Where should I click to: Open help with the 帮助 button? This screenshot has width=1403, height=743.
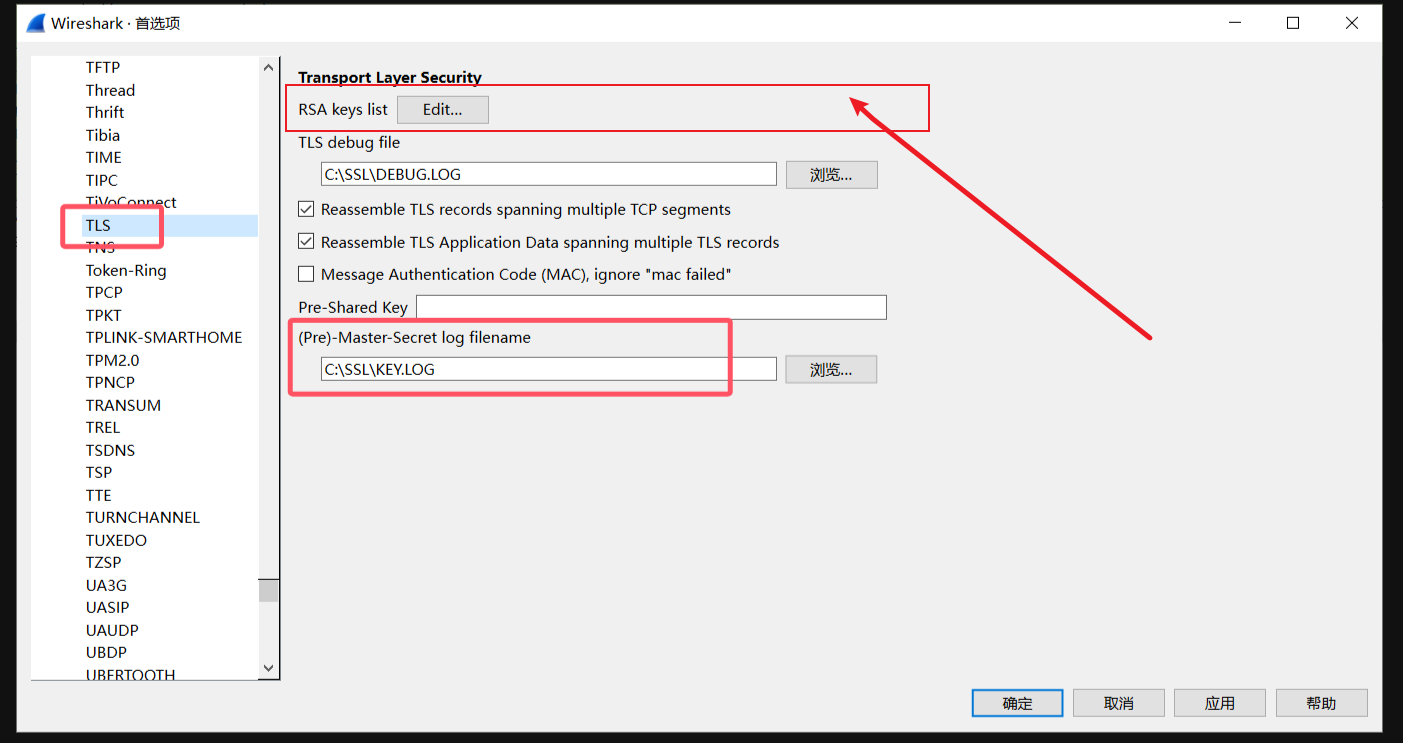click(1321, 703)
